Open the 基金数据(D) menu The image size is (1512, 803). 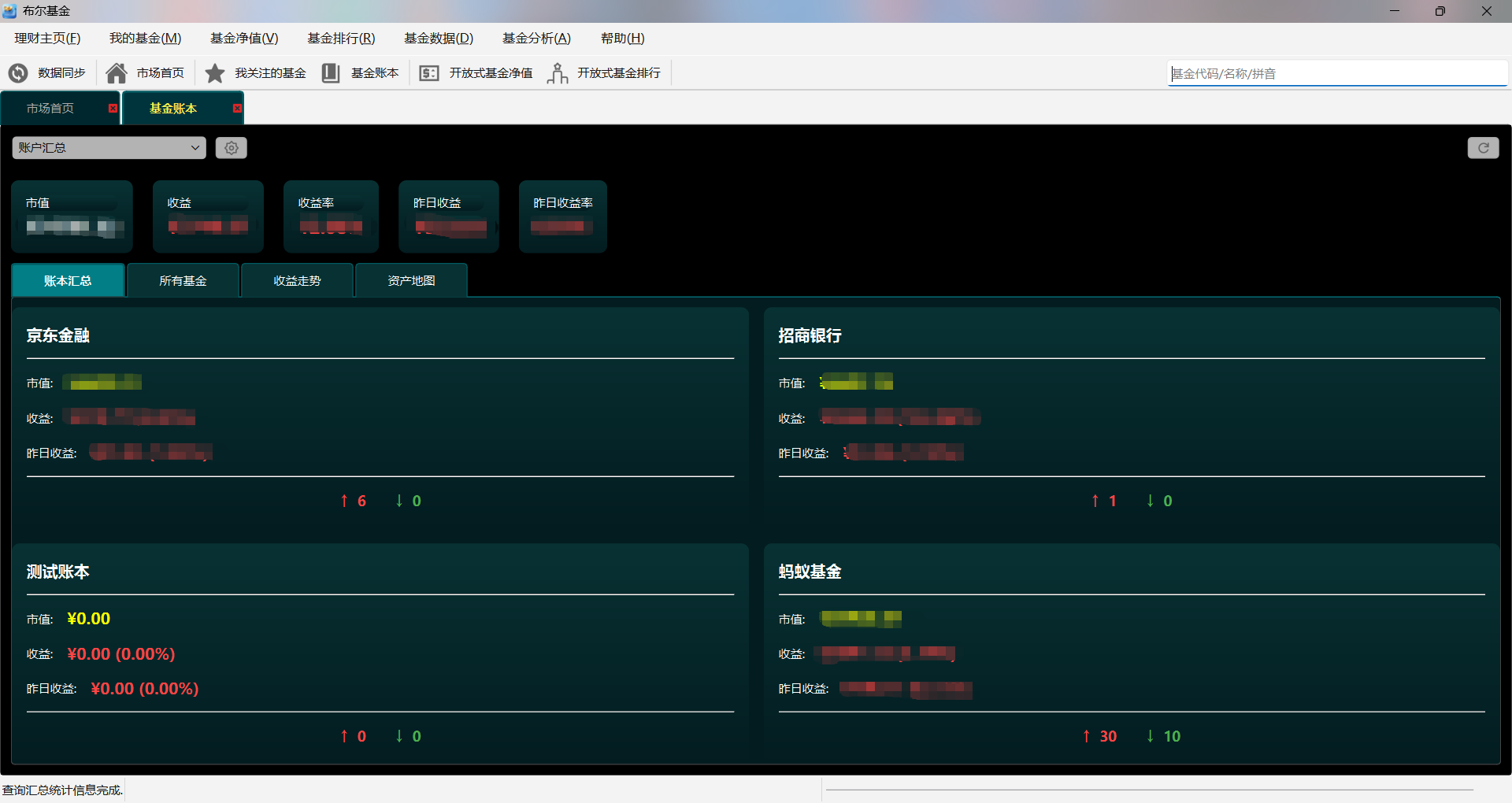439,39
